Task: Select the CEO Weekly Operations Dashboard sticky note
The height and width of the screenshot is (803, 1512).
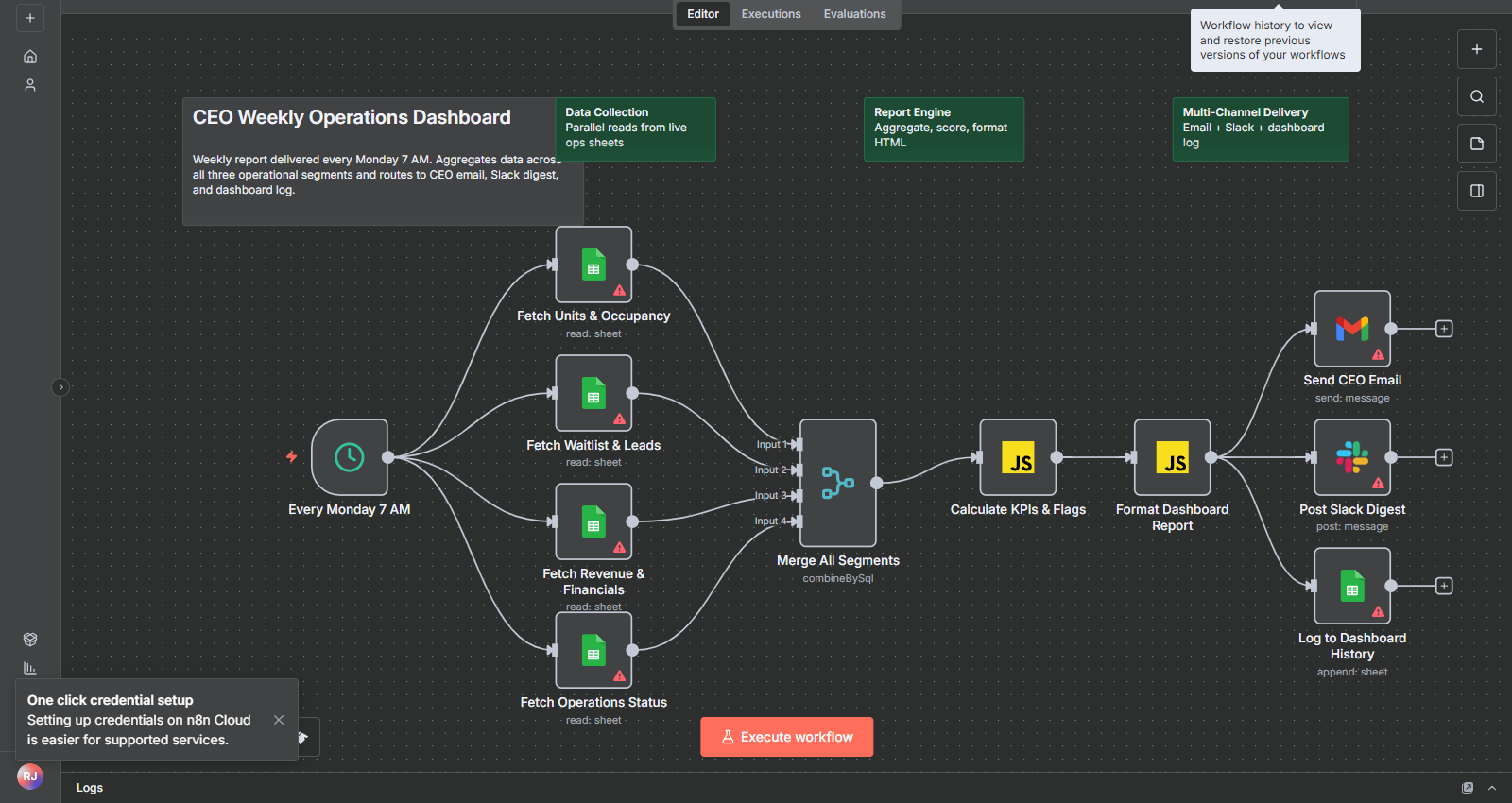Action: 383,162
